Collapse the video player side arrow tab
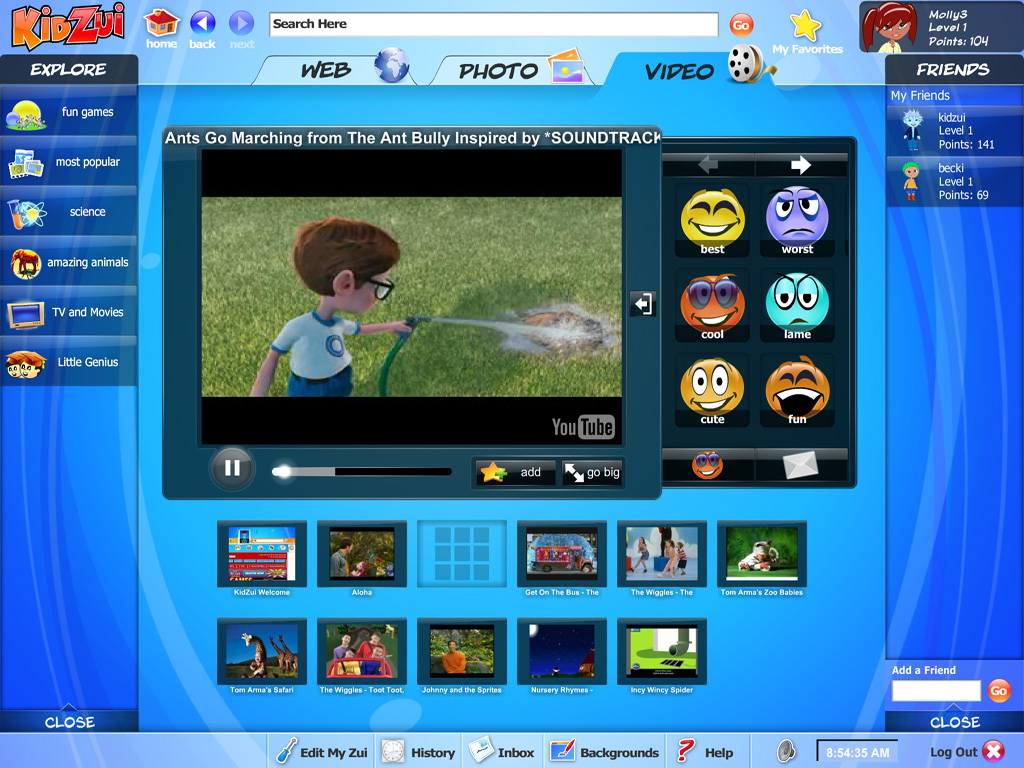Image resolution: width=1024 pixels, height=768 pixels. (643, 305)
